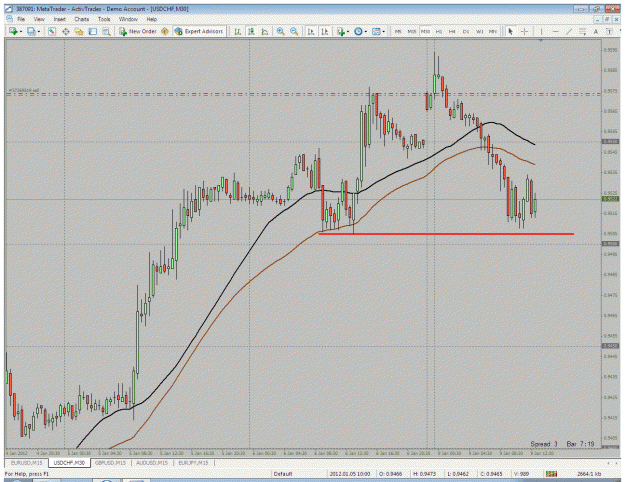Click the chart window icon left of File

click(9, 19)
